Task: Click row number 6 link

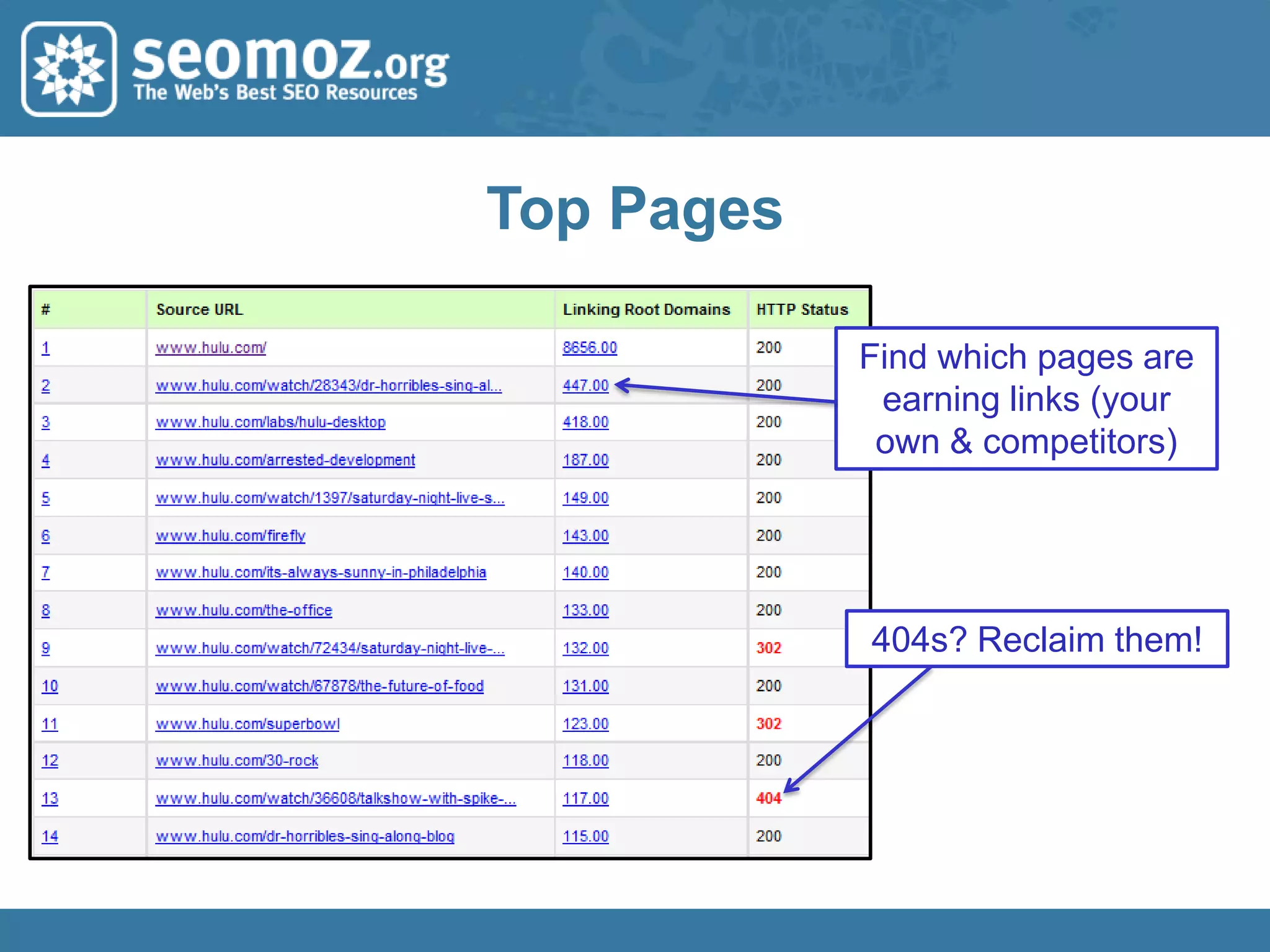Action: point(45,535)
